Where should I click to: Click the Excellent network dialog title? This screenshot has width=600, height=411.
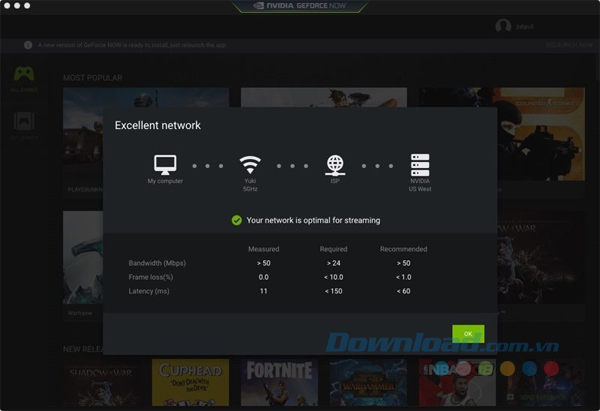coord(158,125)
